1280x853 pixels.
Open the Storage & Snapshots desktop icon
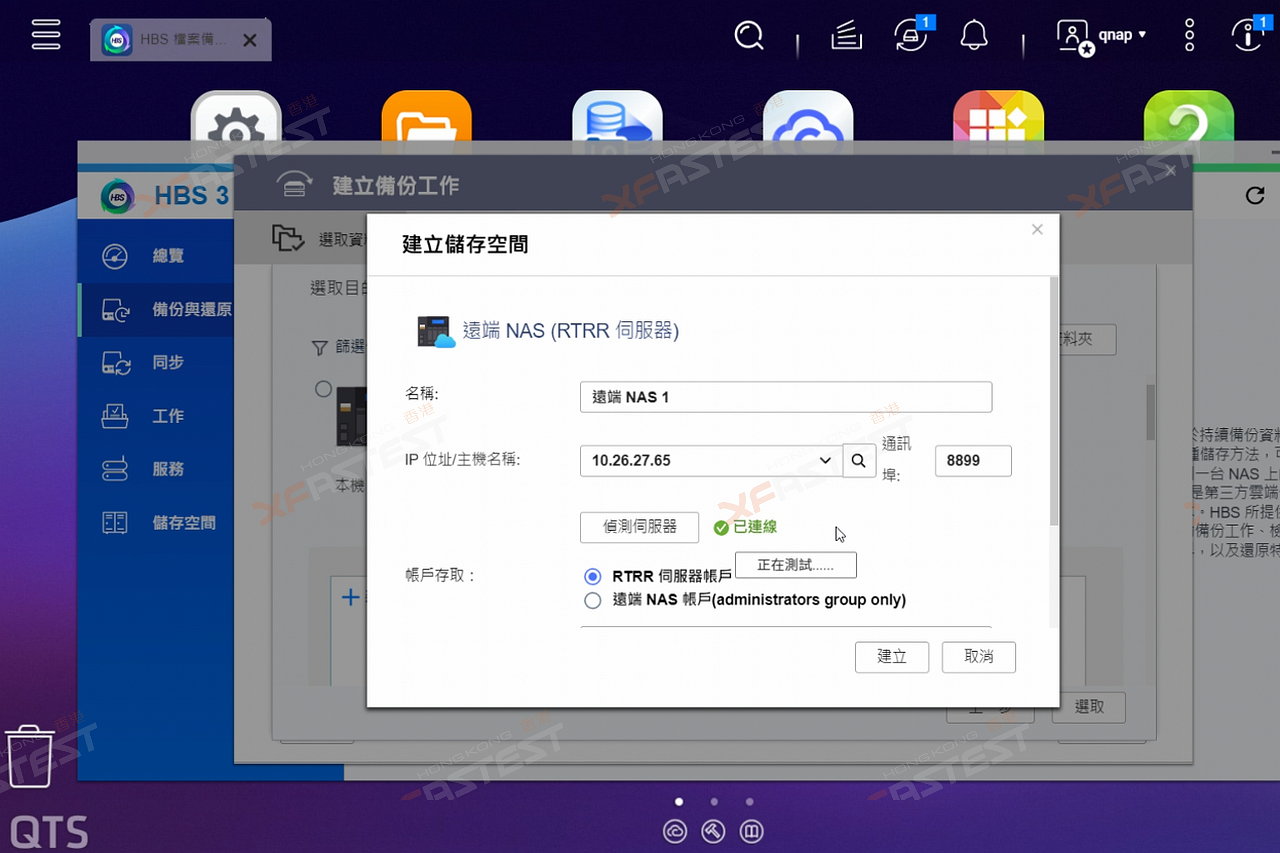click(x=617, y=118)
